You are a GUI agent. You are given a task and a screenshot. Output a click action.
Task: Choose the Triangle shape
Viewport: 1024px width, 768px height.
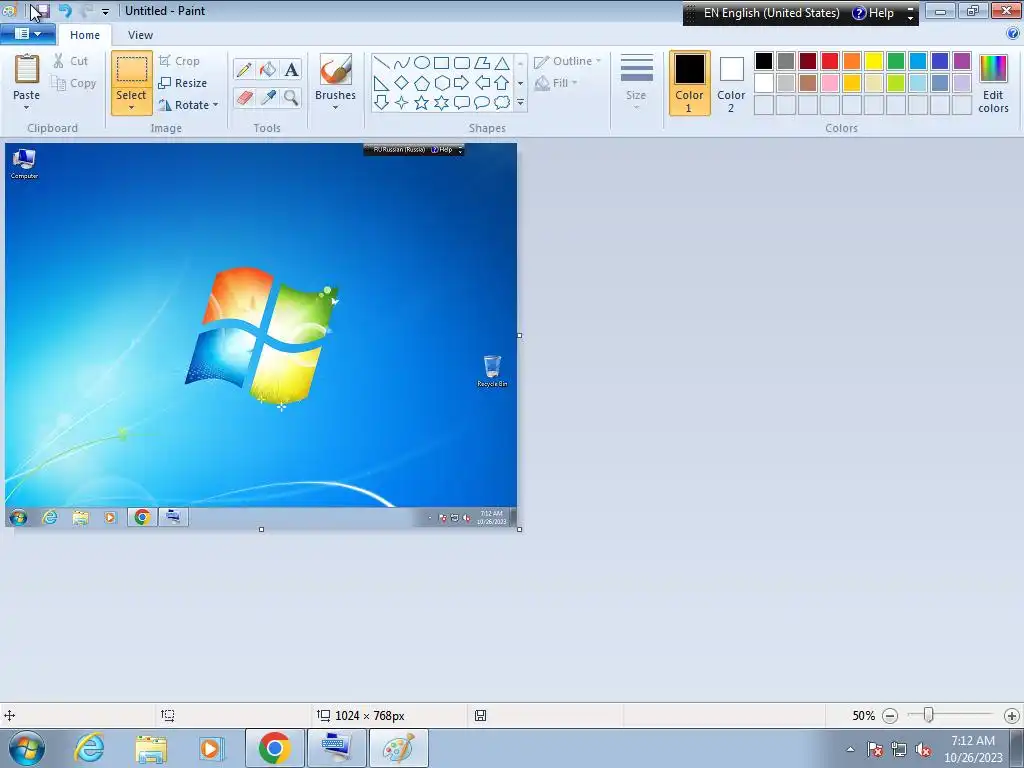click(502, 63)
